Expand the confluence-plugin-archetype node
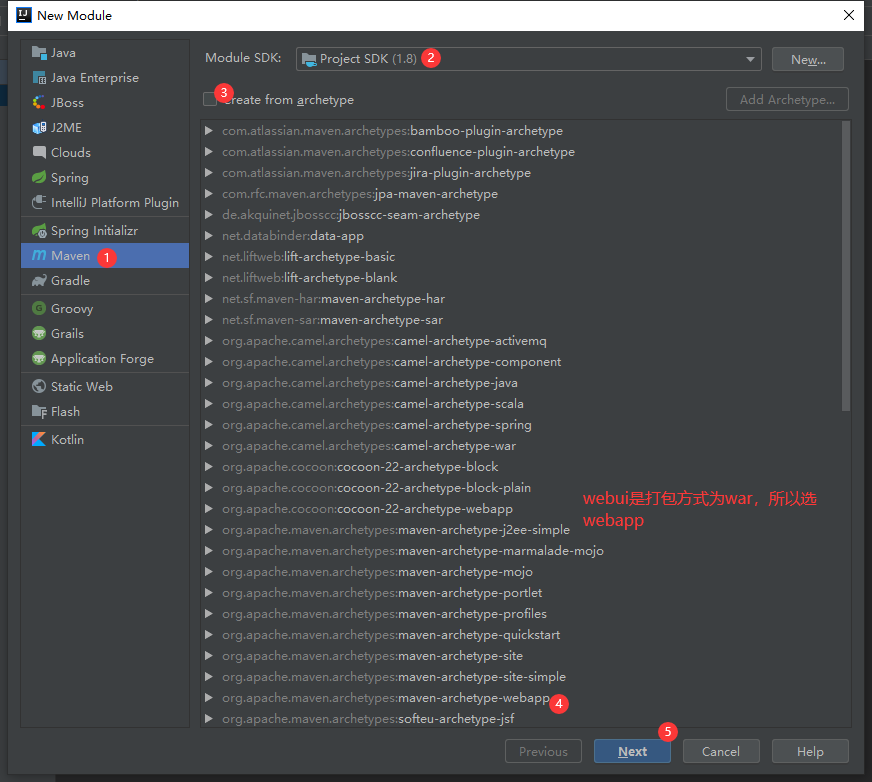Screen dimensions: 872x782 point(209,152)
